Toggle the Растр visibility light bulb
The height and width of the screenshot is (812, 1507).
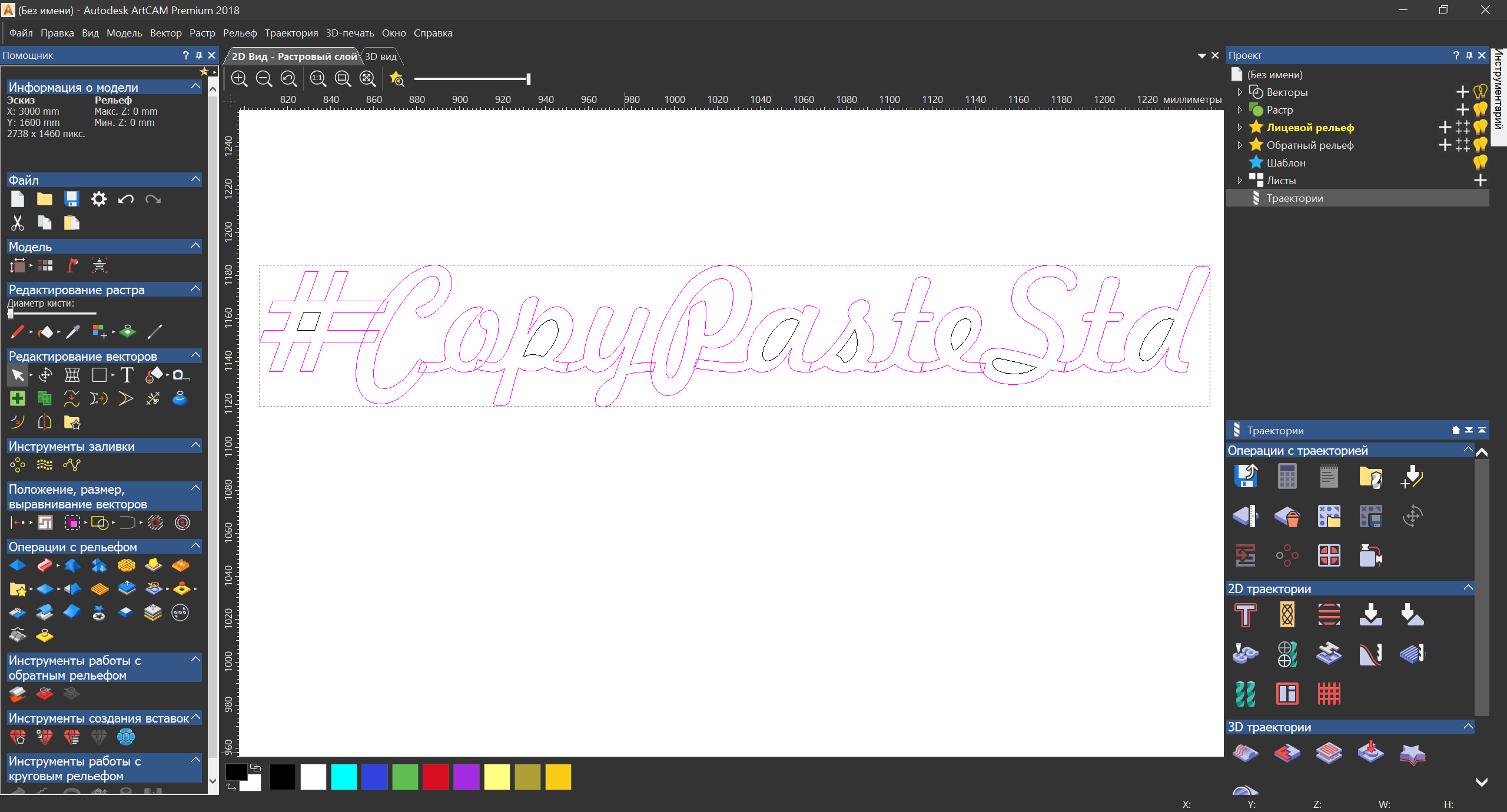[x=1480, y=109]
